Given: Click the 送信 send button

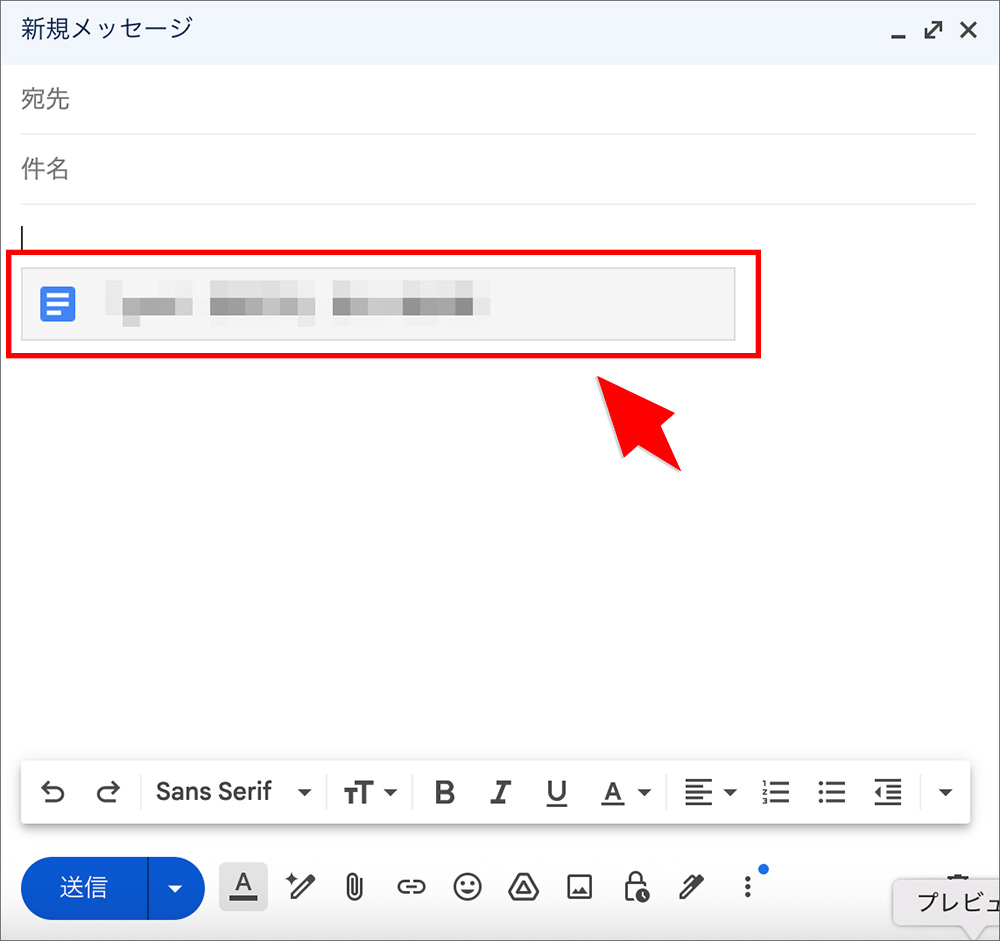Looking at the screenshot, I should click(x=85, y=887).
